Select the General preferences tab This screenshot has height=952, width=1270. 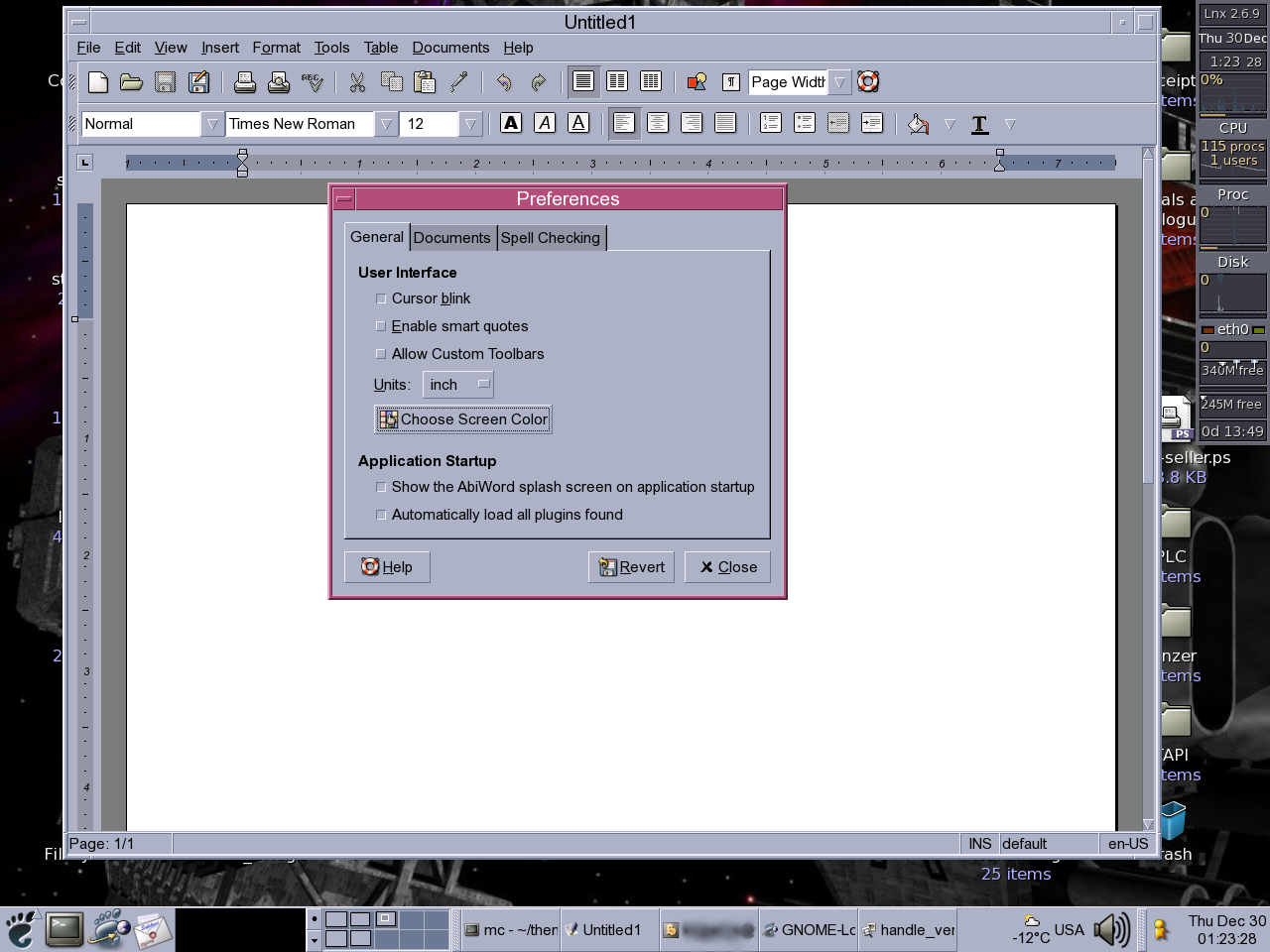click(377, 237)
